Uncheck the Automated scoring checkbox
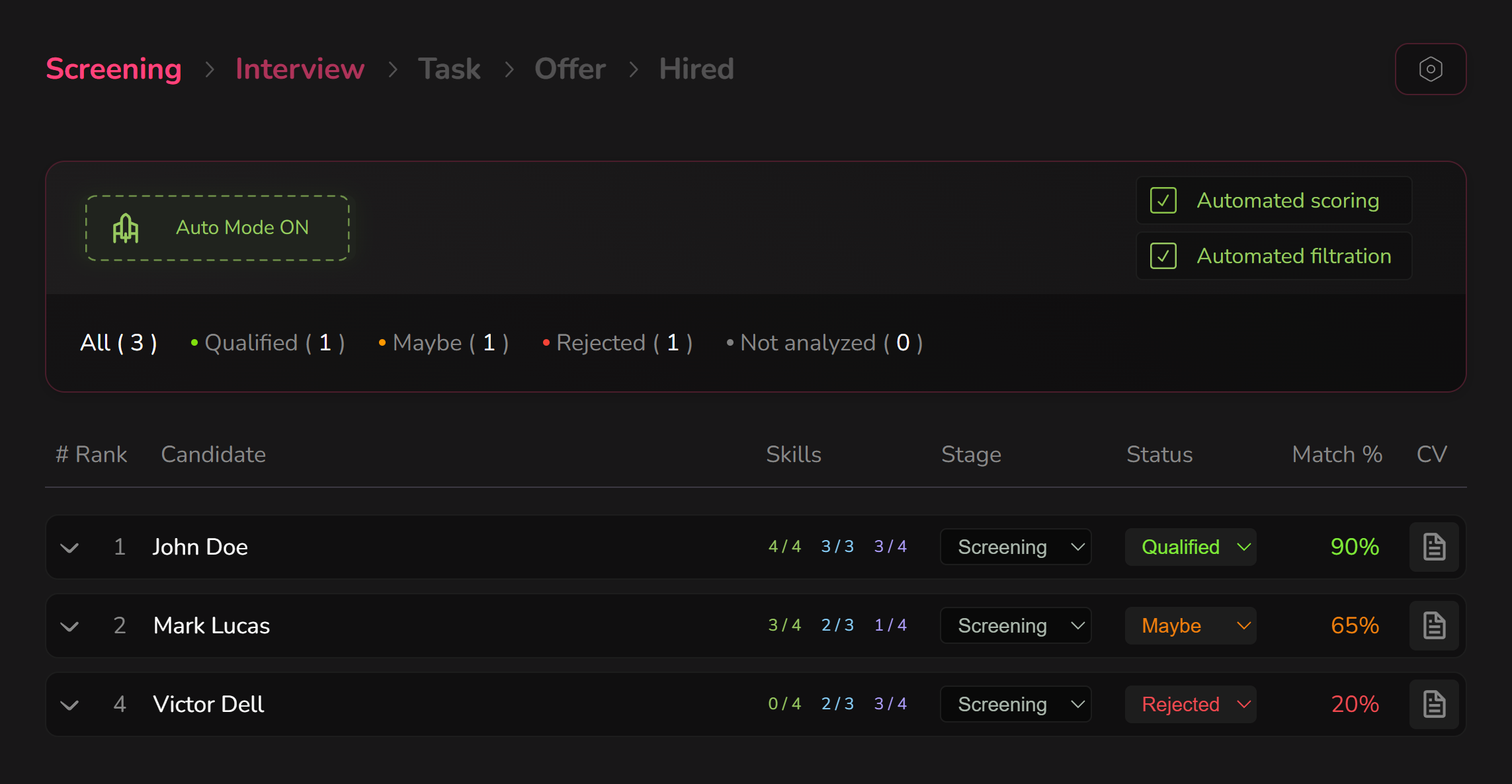The width and height of the screenshot is (1512, 784). tap(1163, 200)
